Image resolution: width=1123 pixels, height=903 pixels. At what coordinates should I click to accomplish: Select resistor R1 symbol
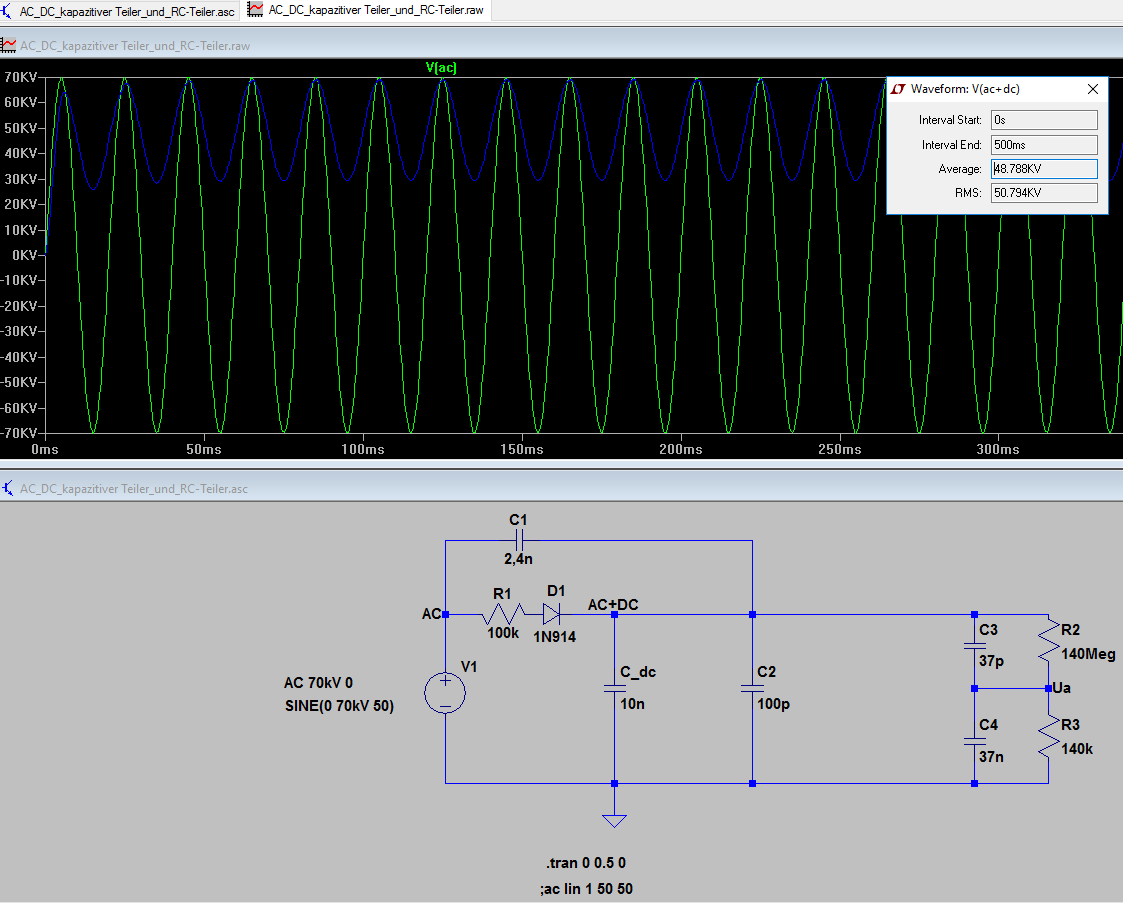(503, 614)
